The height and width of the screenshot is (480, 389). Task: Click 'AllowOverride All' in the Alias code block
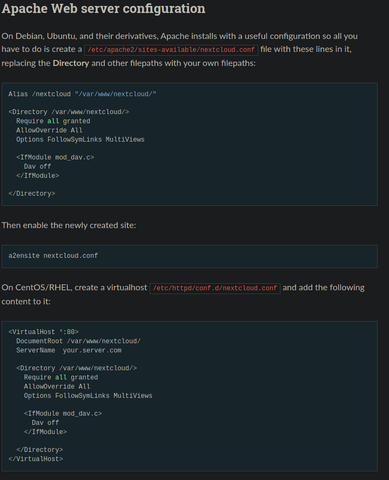coord(49,130)
